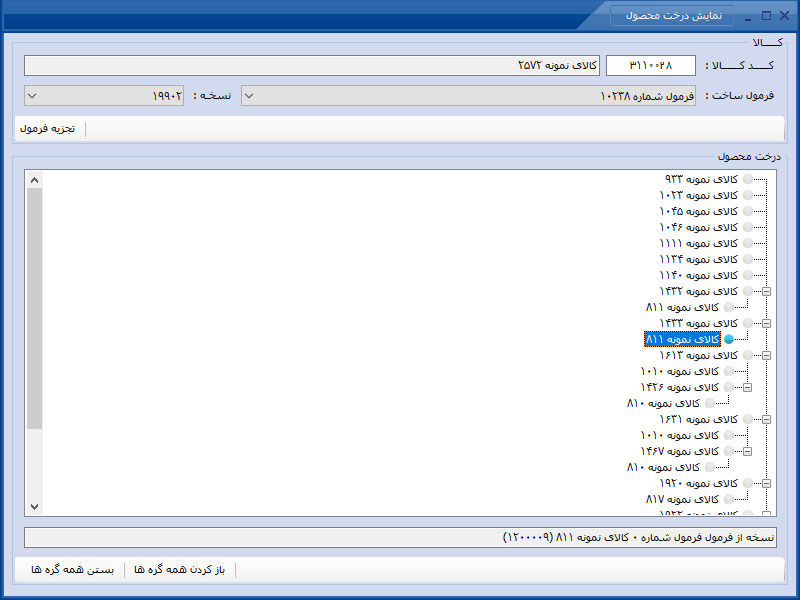Click circle icon beside کالای نمونه ۱۹۲۰
This screenshot has height=600, width=800.
click(747, 483)
